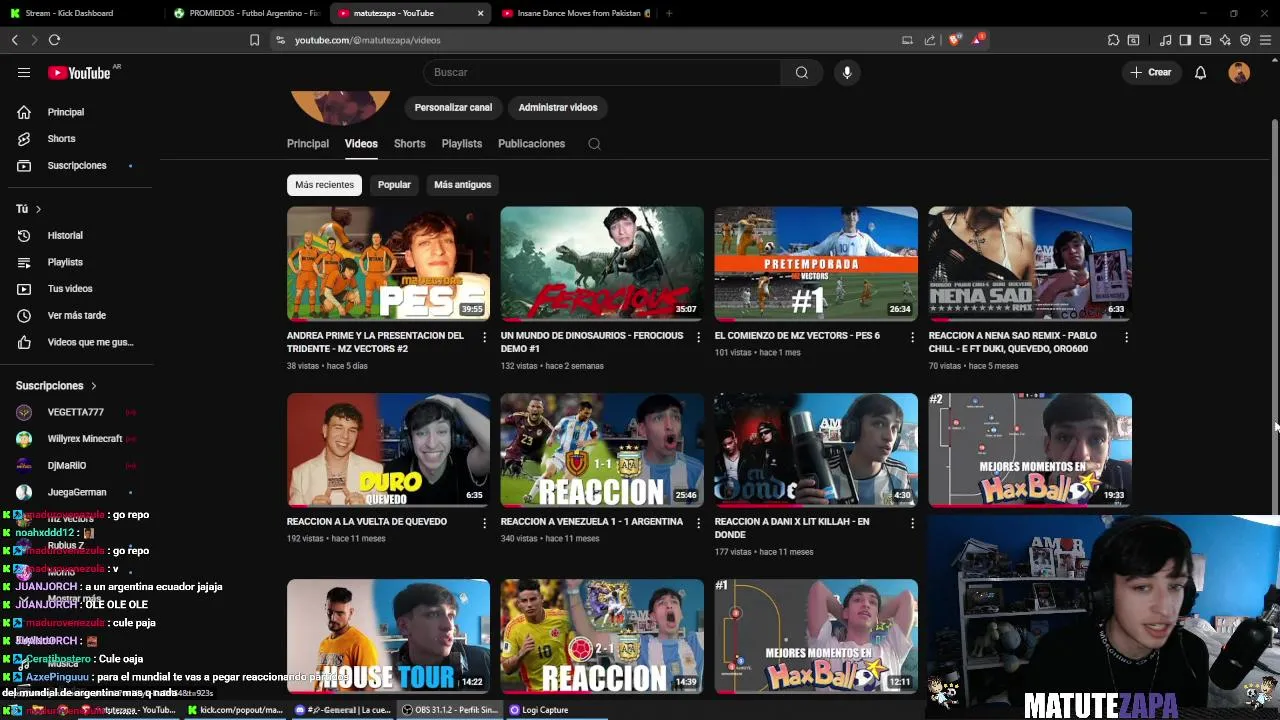Image resolution: width=1280 pixels, height=720 pixels.
Task: Switch to channel Playlists tab
Action: point(462,144)
